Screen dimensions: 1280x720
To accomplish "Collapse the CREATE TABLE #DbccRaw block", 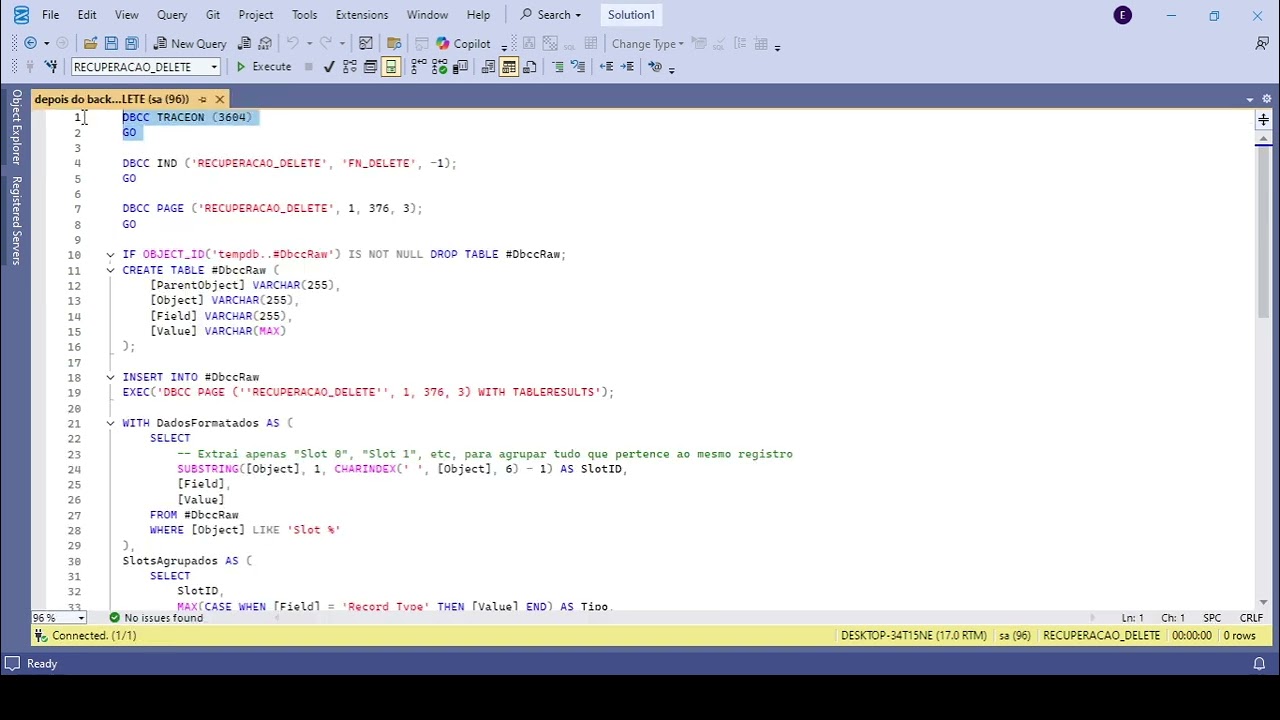I will [111, 270].
